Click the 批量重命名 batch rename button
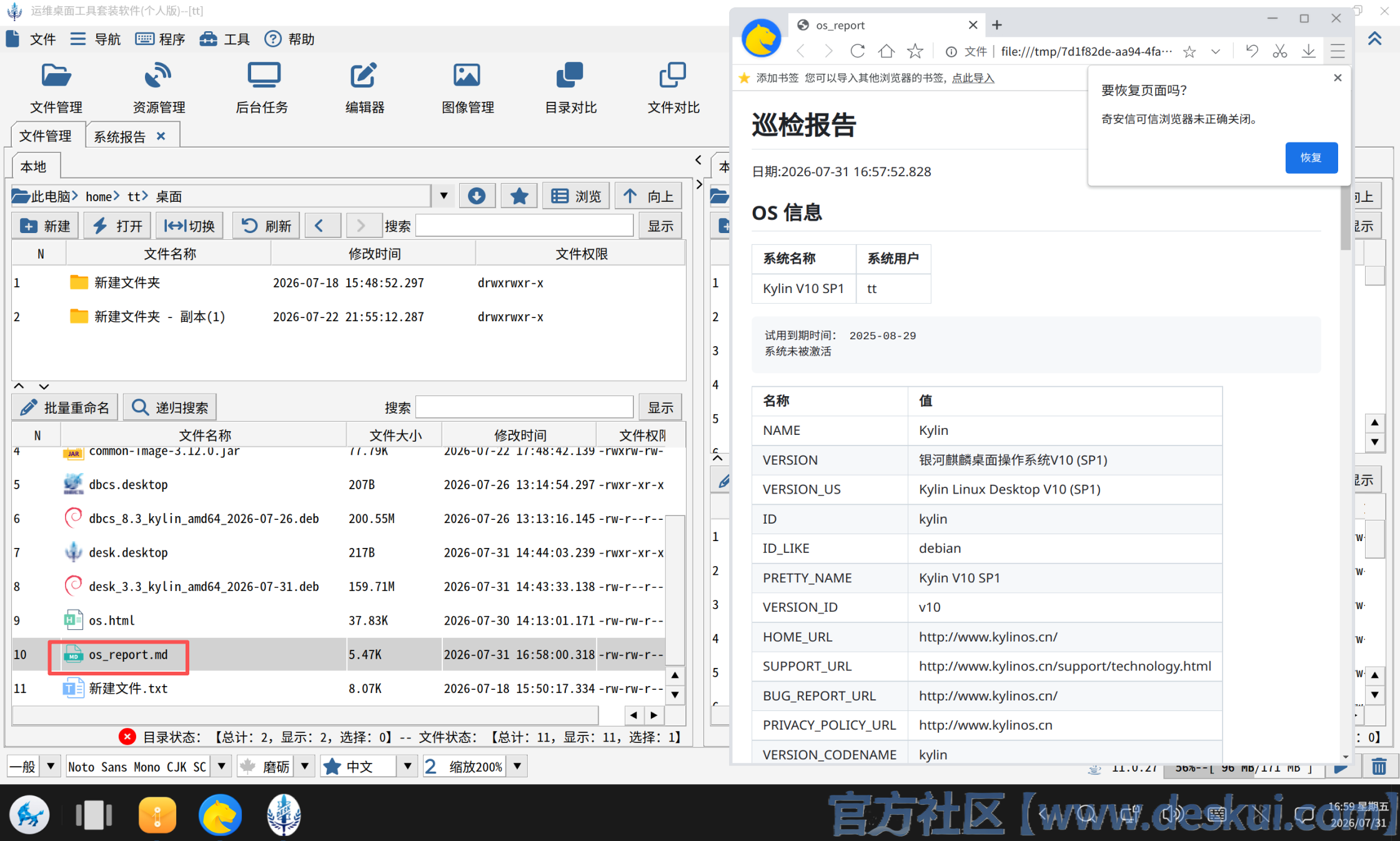This screenshot has height=841, width=1400. (x=65, y=407)
